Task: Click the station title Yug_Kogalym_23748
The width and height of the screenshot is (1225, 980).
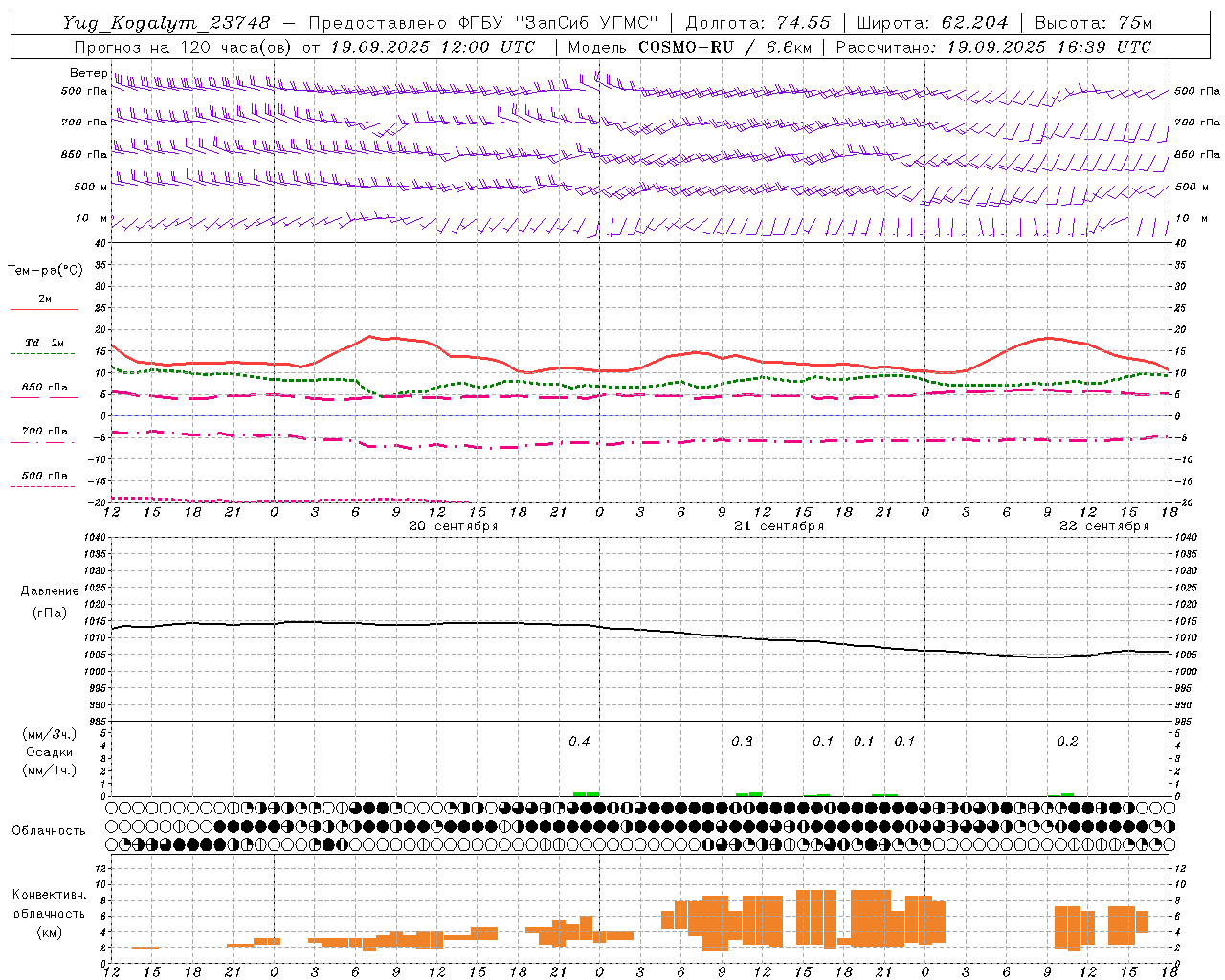Action: coord(167,23)
